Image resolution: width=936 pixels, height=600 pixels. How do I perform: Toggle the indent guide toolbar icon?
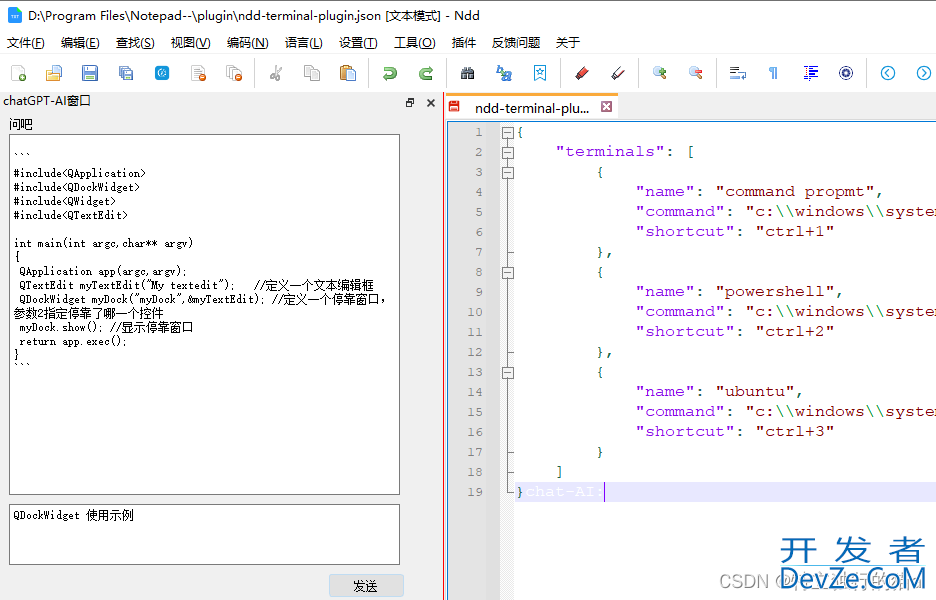(811, 73)
